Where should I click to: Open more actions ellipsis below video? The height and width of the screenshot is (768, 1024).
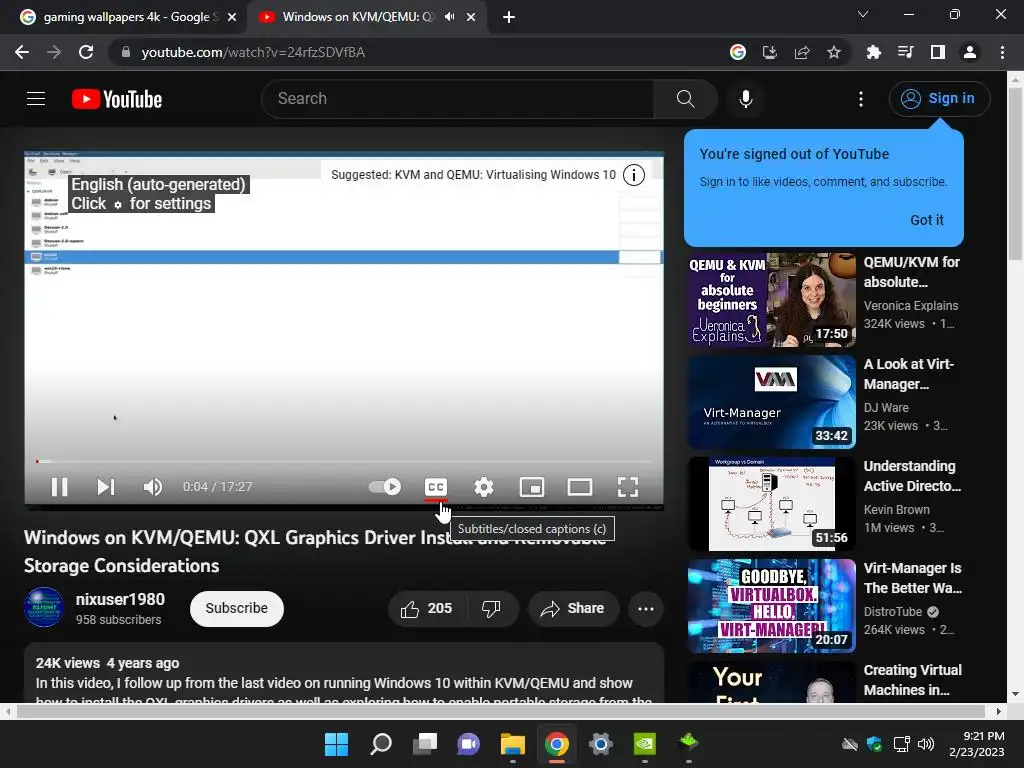646,609
